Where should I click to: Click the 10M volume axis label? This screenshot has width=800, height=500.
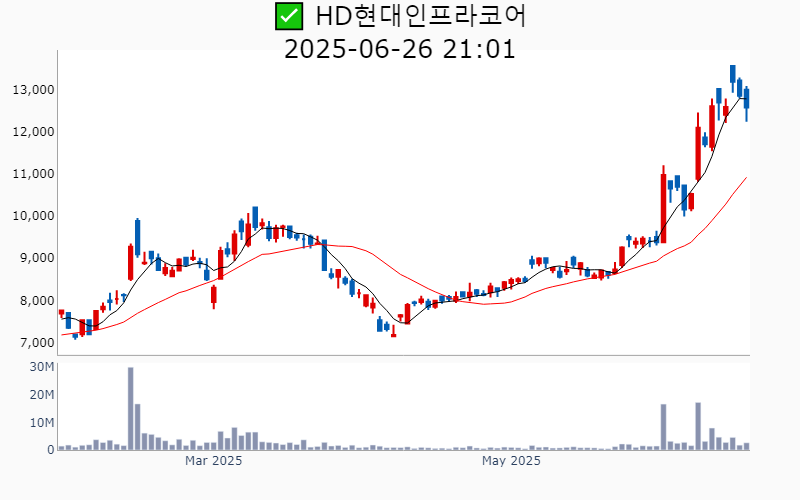tap(42, 422)
